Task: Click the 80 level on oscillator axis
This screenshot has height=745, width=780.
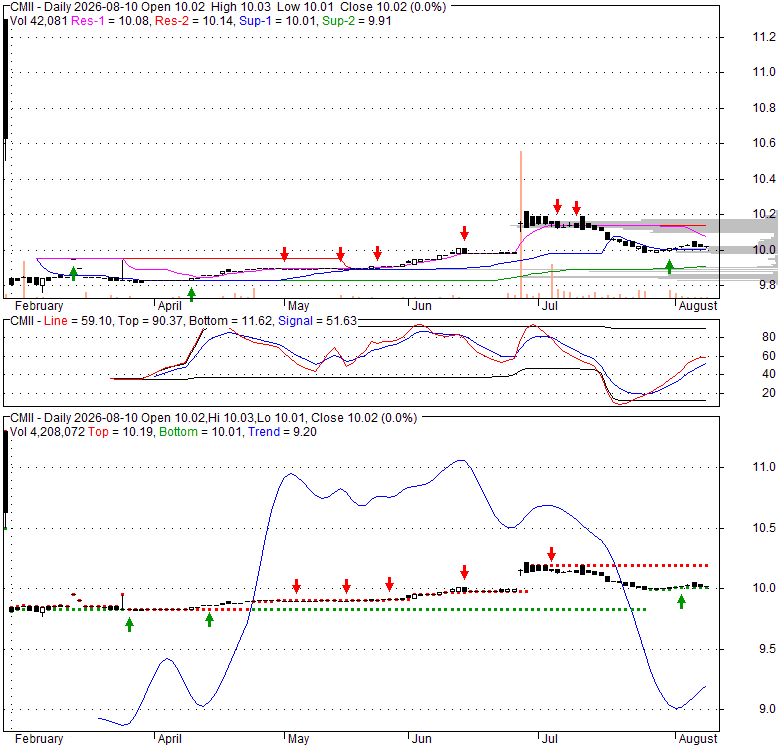Action: 769,337
